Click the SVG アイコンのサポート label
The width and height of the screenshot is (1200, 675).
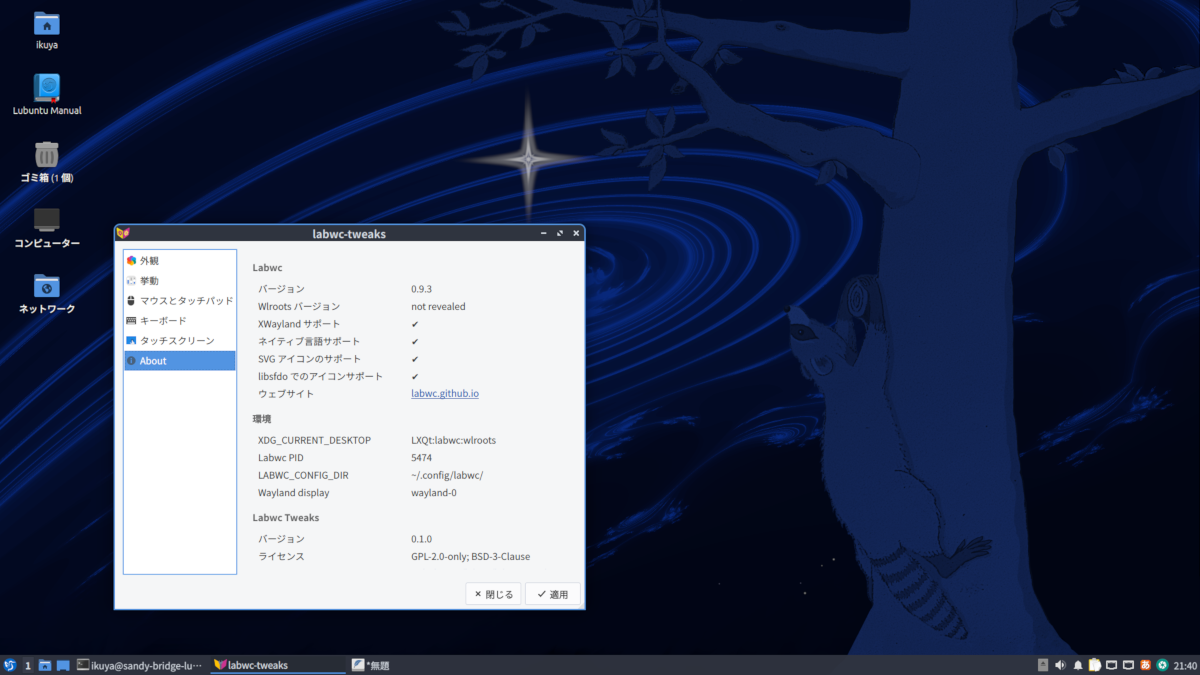(x=309, y=359)
